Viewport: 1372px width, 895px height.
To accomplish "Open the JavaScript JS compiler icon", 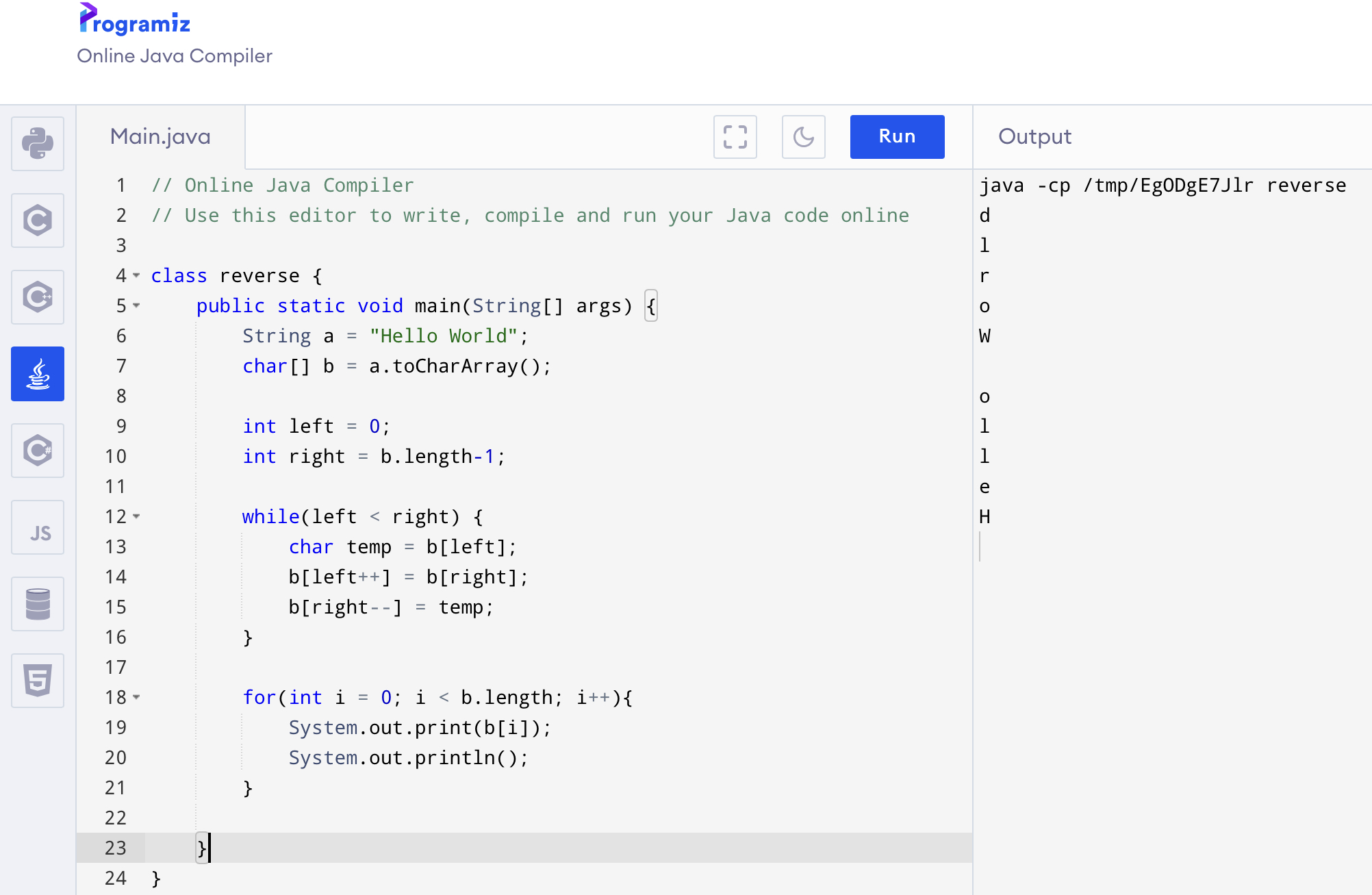I will 38,527.
